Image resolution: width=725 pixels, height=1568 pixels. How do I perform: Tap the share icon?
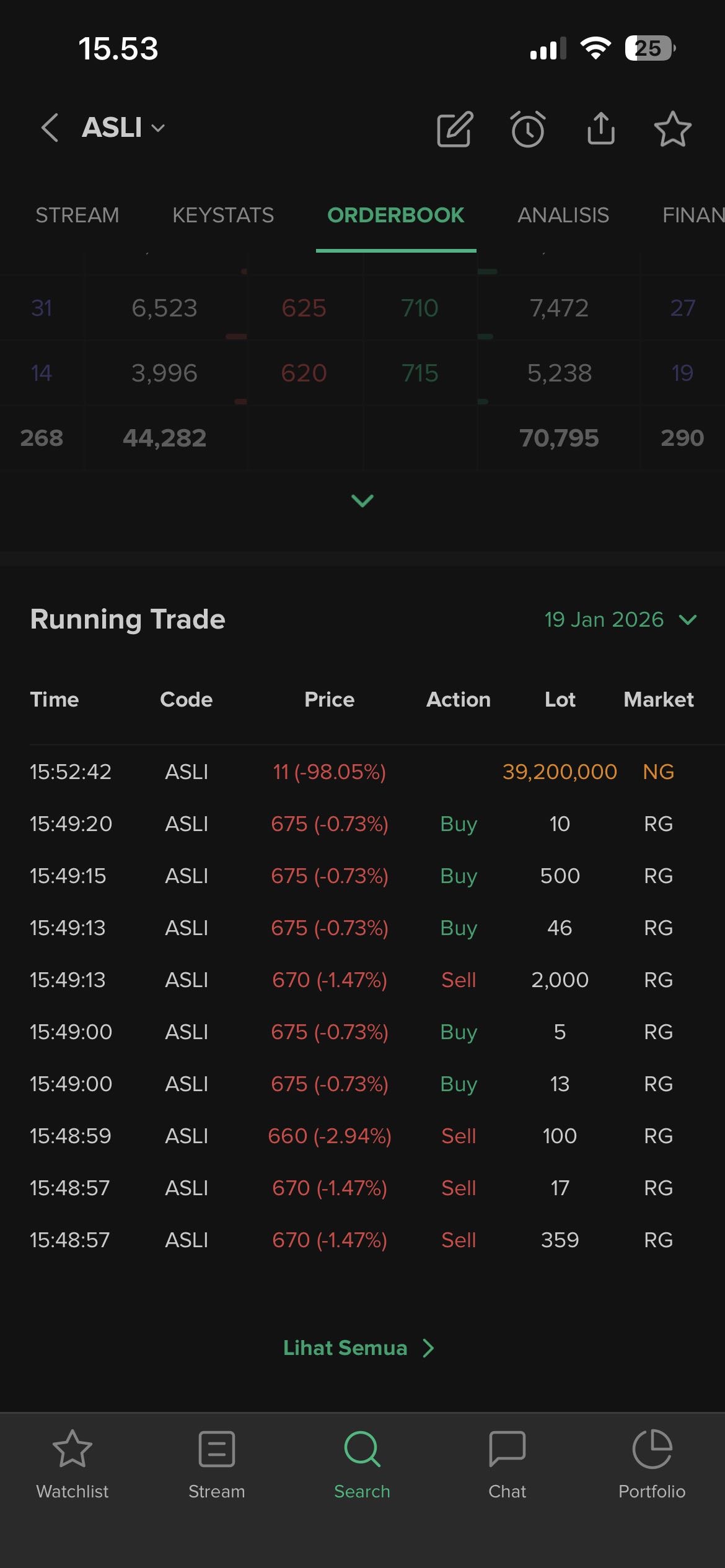(600, 129)
